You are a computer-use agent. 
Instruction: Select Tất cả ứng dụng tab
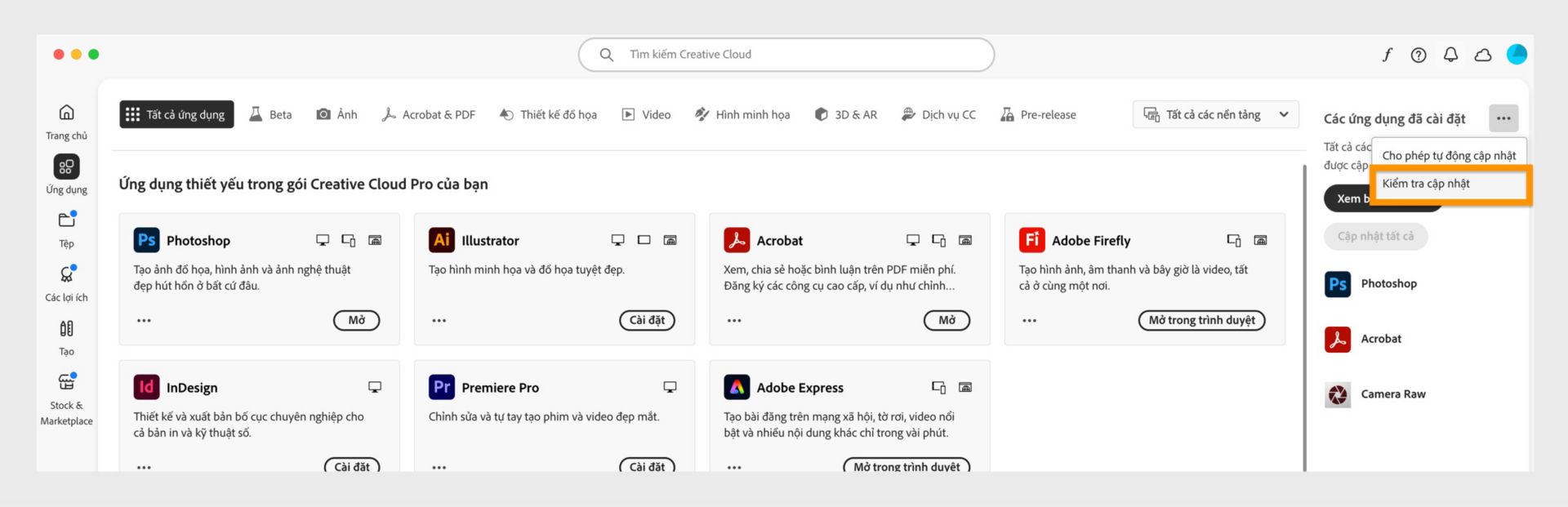tap(176, 114)
